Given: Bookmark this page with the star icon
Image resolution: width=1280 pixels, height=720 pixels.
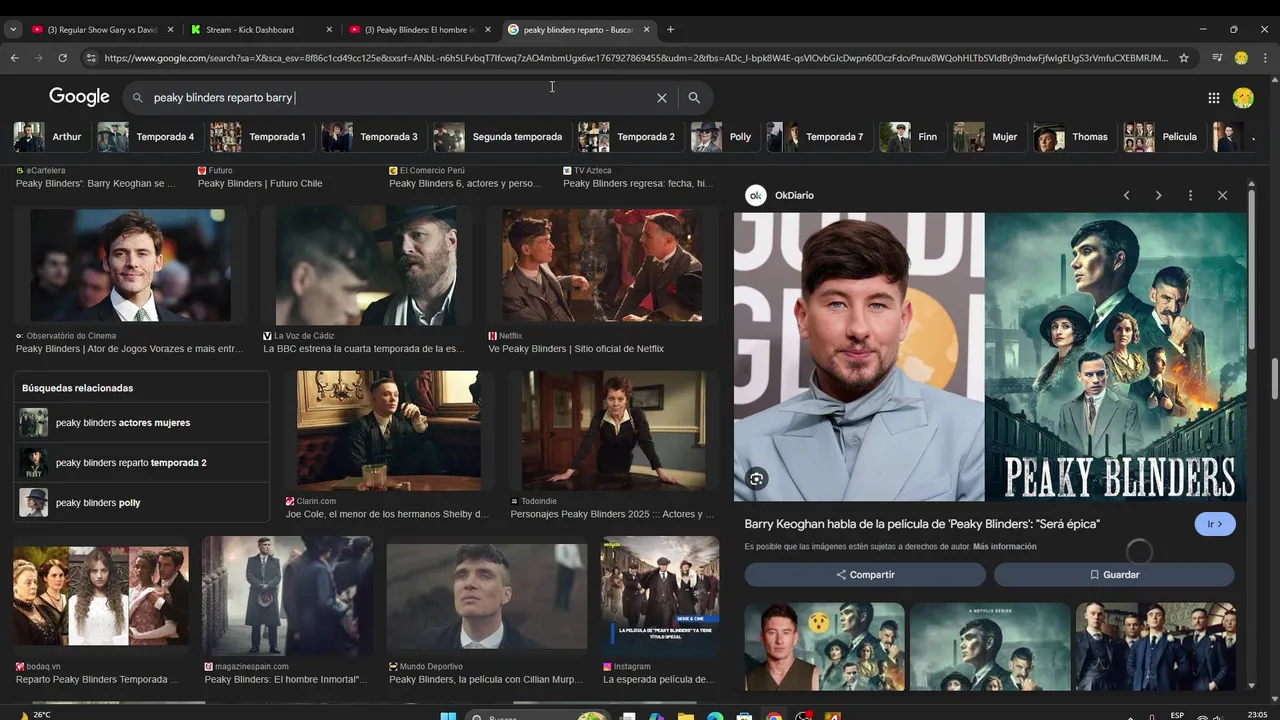Looking at the screenshot, I should (1184, 58).
